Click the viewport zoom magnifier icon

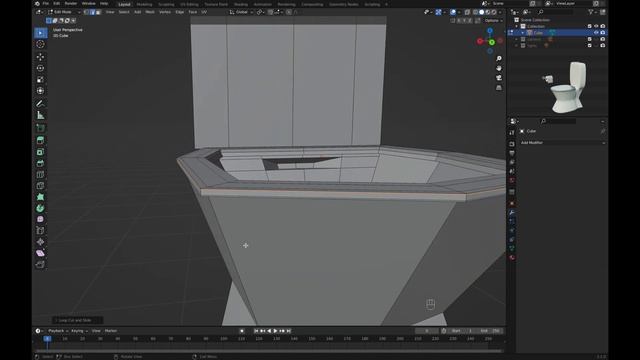pyautogui.click(x=499, y=59)
